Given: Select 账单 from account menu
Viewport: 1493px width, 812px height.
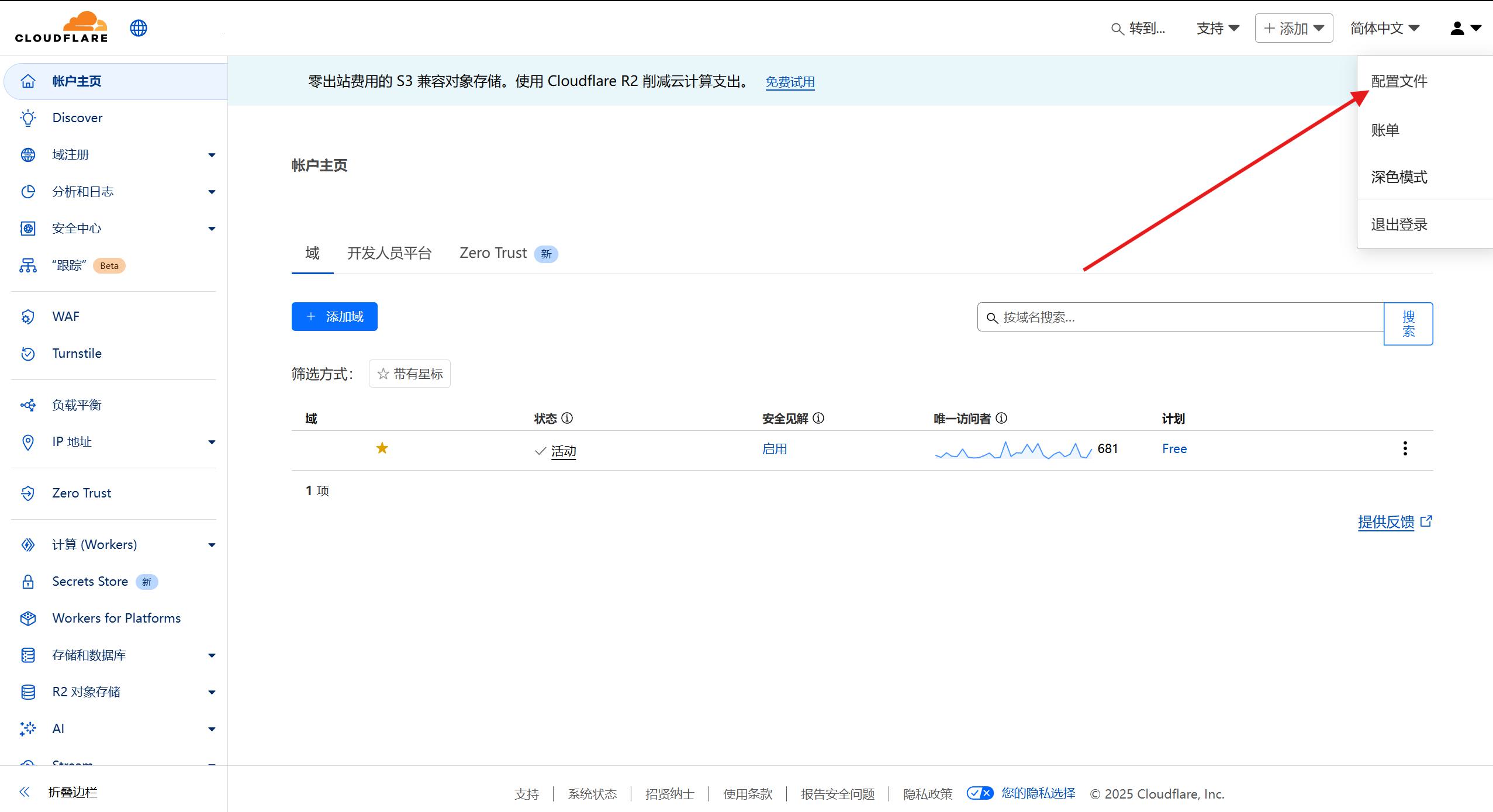Looking at the screenshot, I should tap(1385, 130).
